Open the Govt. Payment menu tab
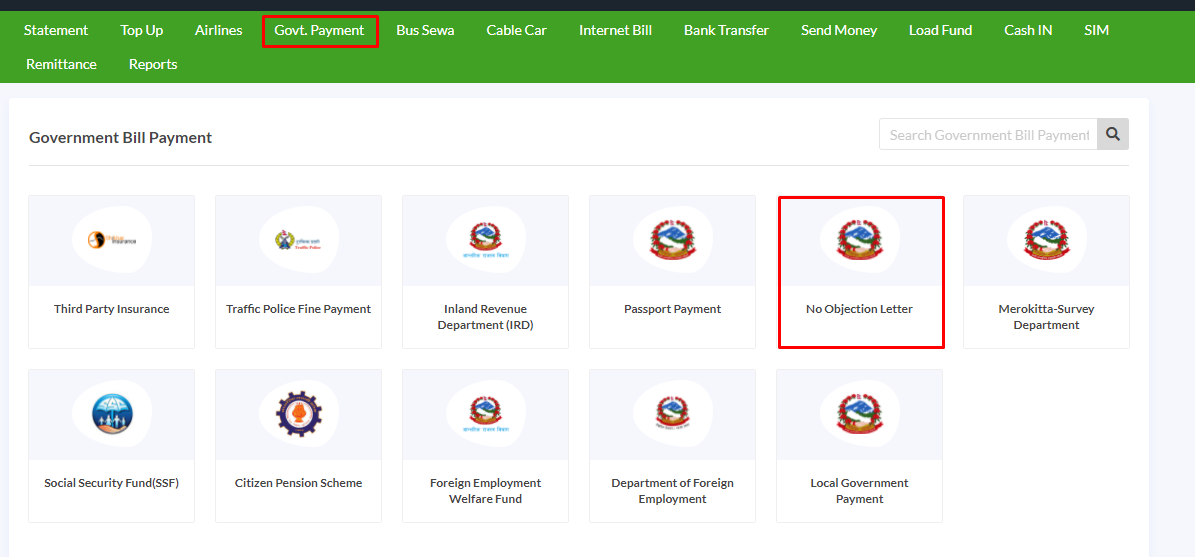 pos(320,30)
